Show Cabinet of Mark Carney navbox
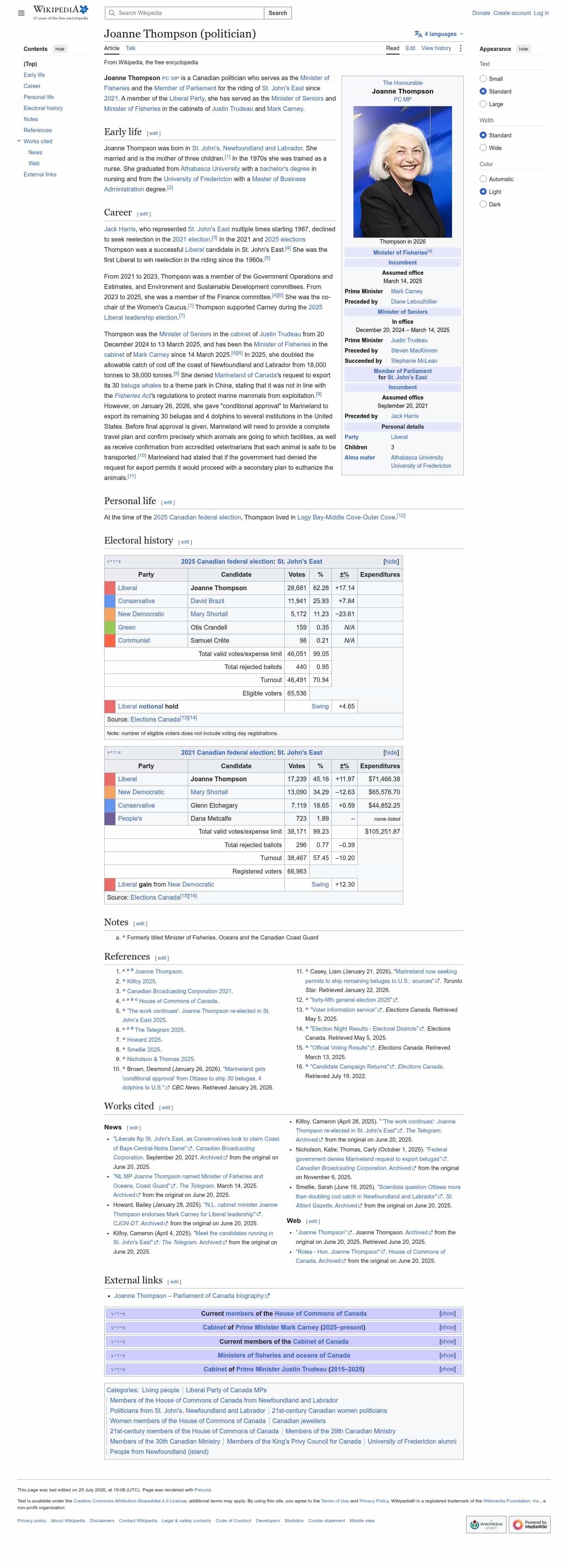Image resolution: width=568 pixels, height=1568 pixels. [448, 1328]
